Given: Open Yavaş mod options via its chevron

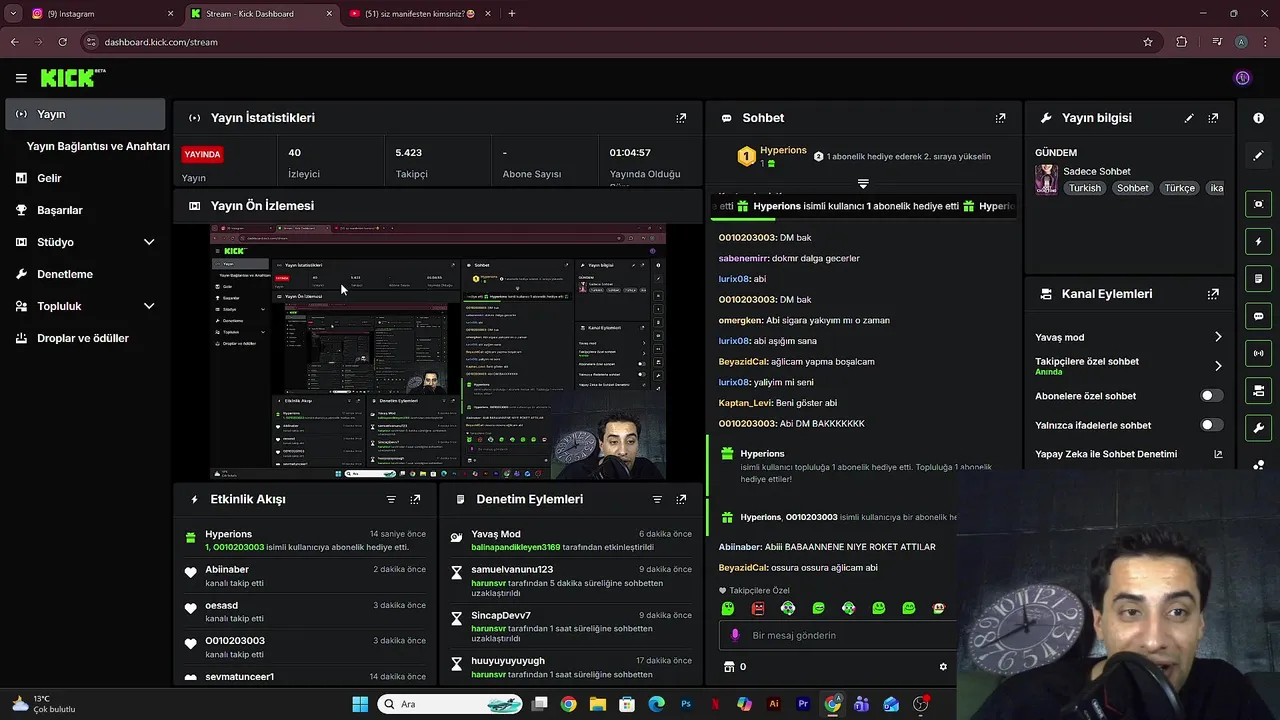Looking at the screenshot, I should click(x=1218, y=337).
